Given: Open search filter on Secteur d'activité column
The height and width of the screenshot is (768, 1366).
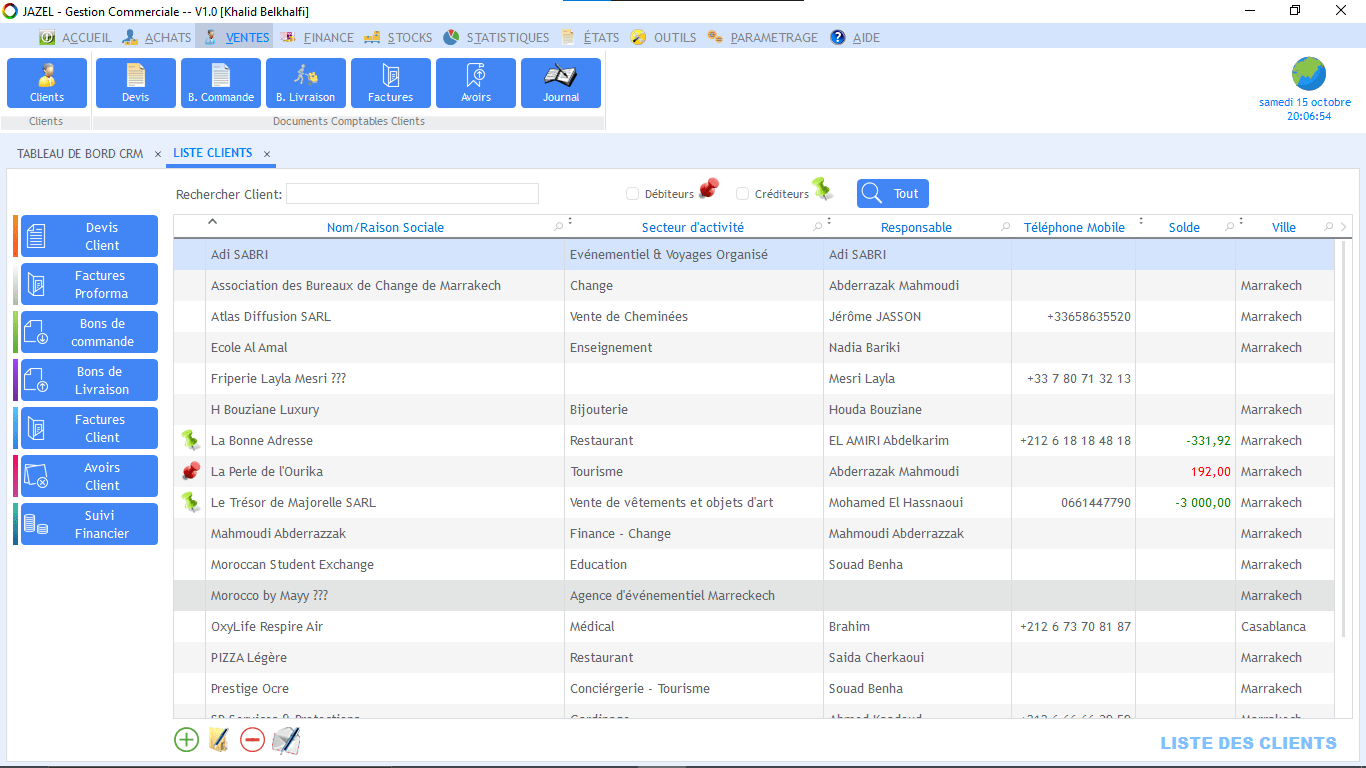Looking at the screenshot, I should (817, 228).
